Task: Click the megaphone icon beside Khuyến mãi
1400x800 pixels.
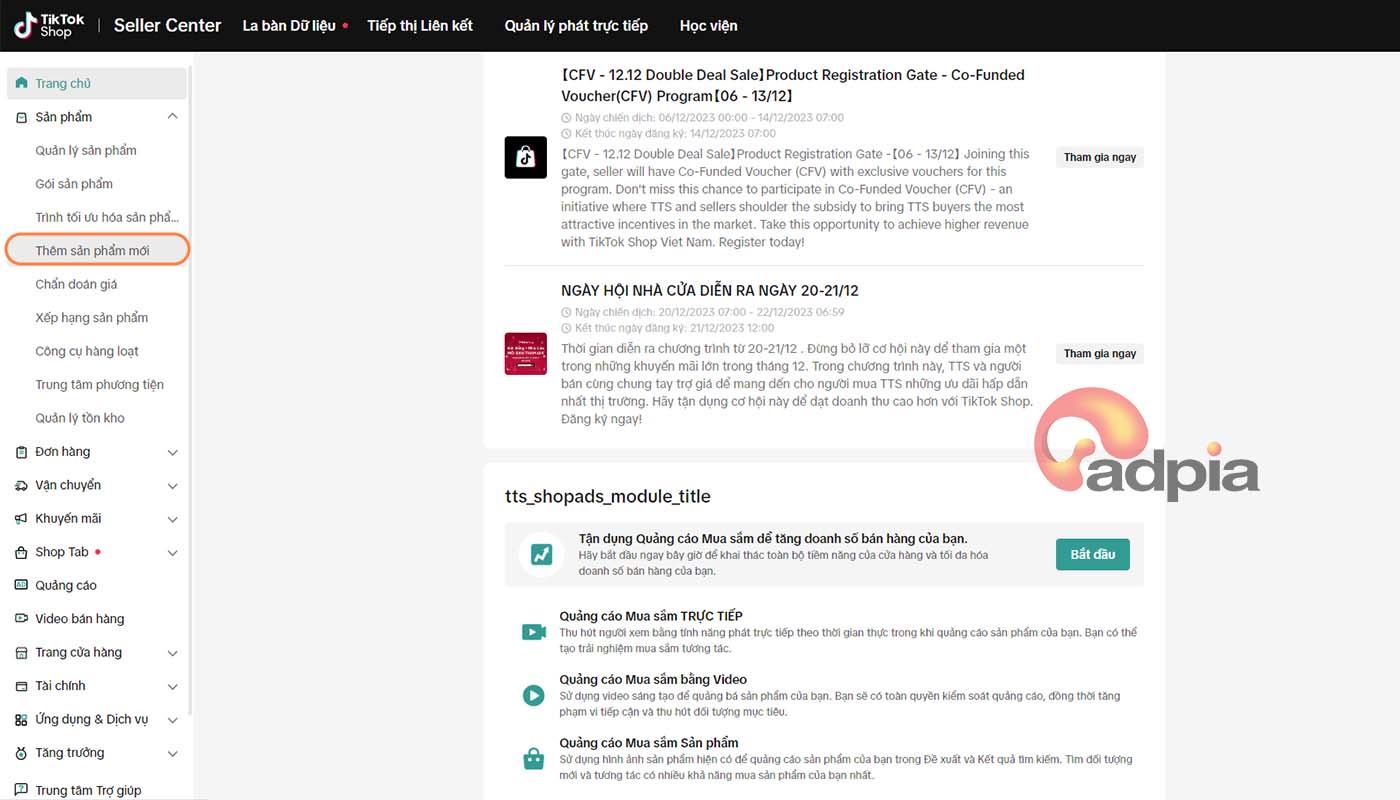Action: 22,519
